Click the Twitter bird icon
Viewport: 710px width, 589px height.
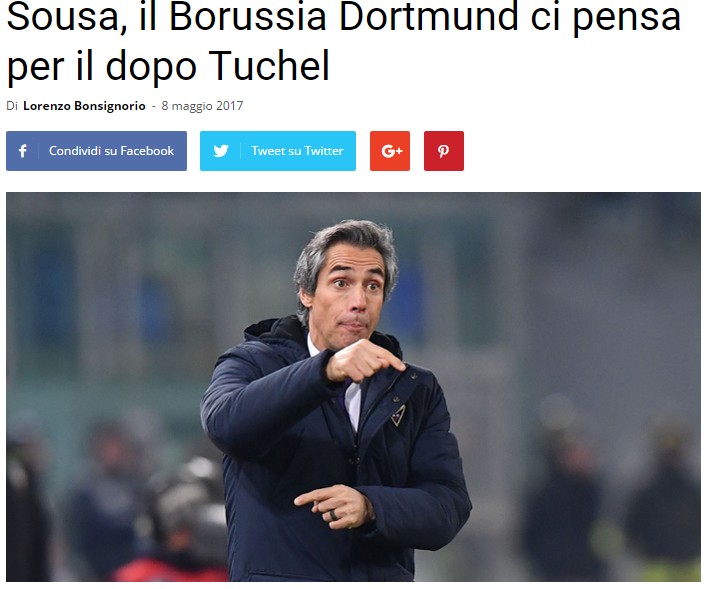point(221,151)
